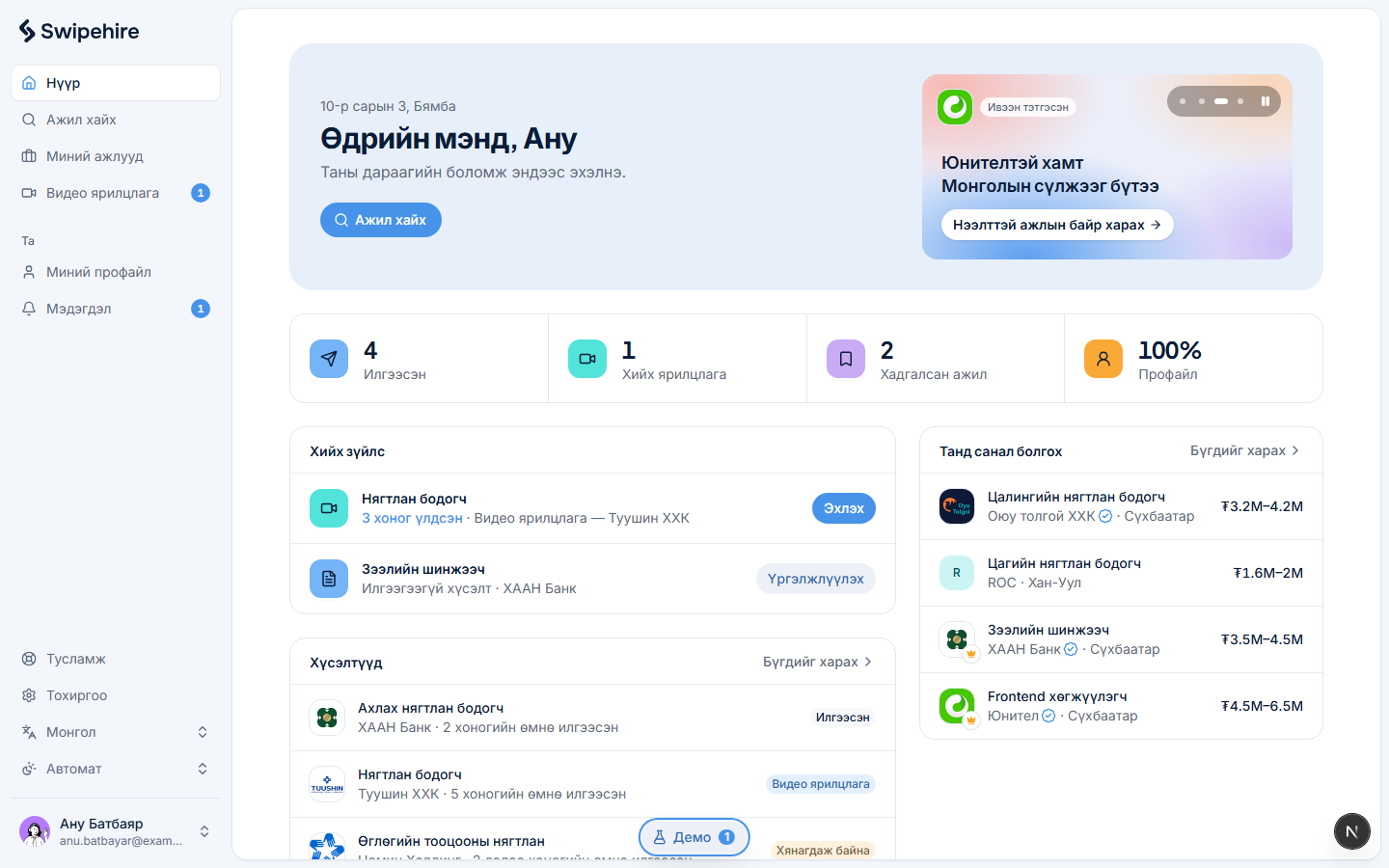Open the Next.js dev tools badge
Viewport: 1389px width, 868px height.
[1352, 831]
